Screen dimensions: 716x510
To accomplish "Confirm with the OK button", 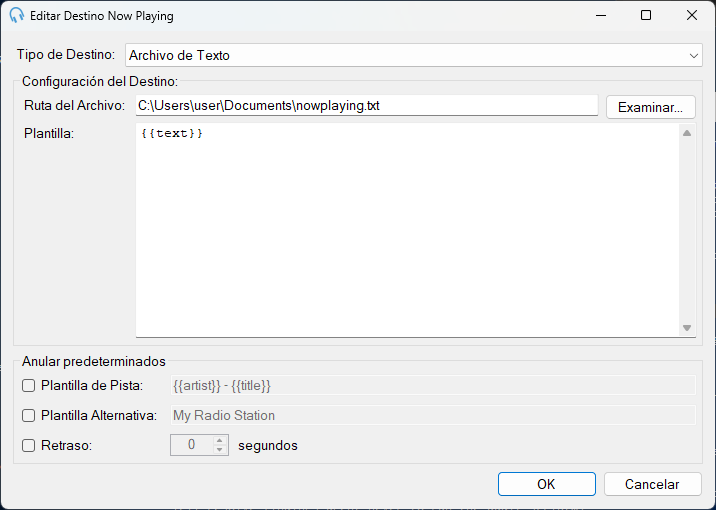I will [547, 484].
